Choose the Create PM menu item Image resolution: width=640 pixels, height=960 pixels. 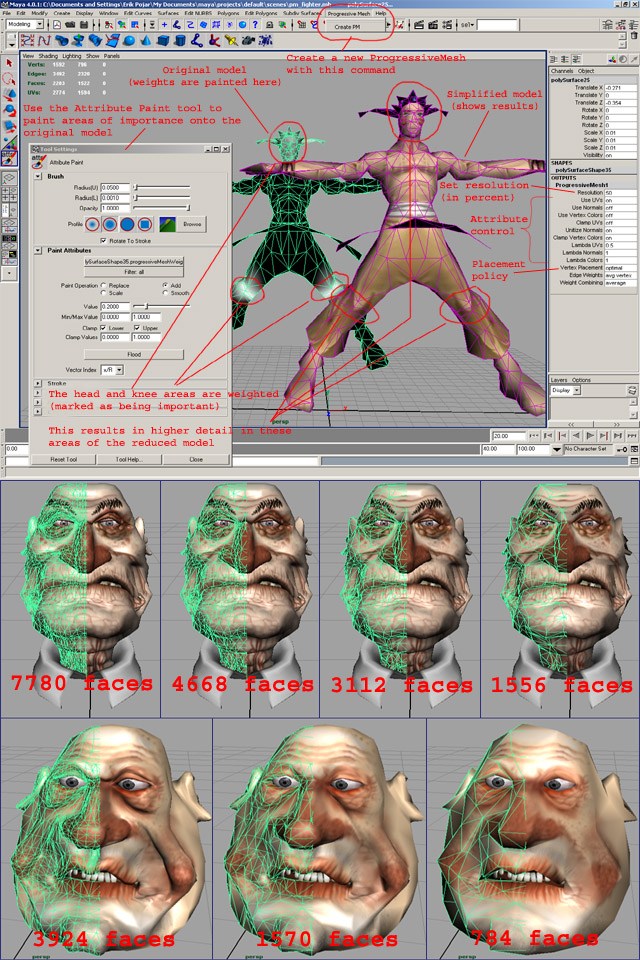coord(348,26)
